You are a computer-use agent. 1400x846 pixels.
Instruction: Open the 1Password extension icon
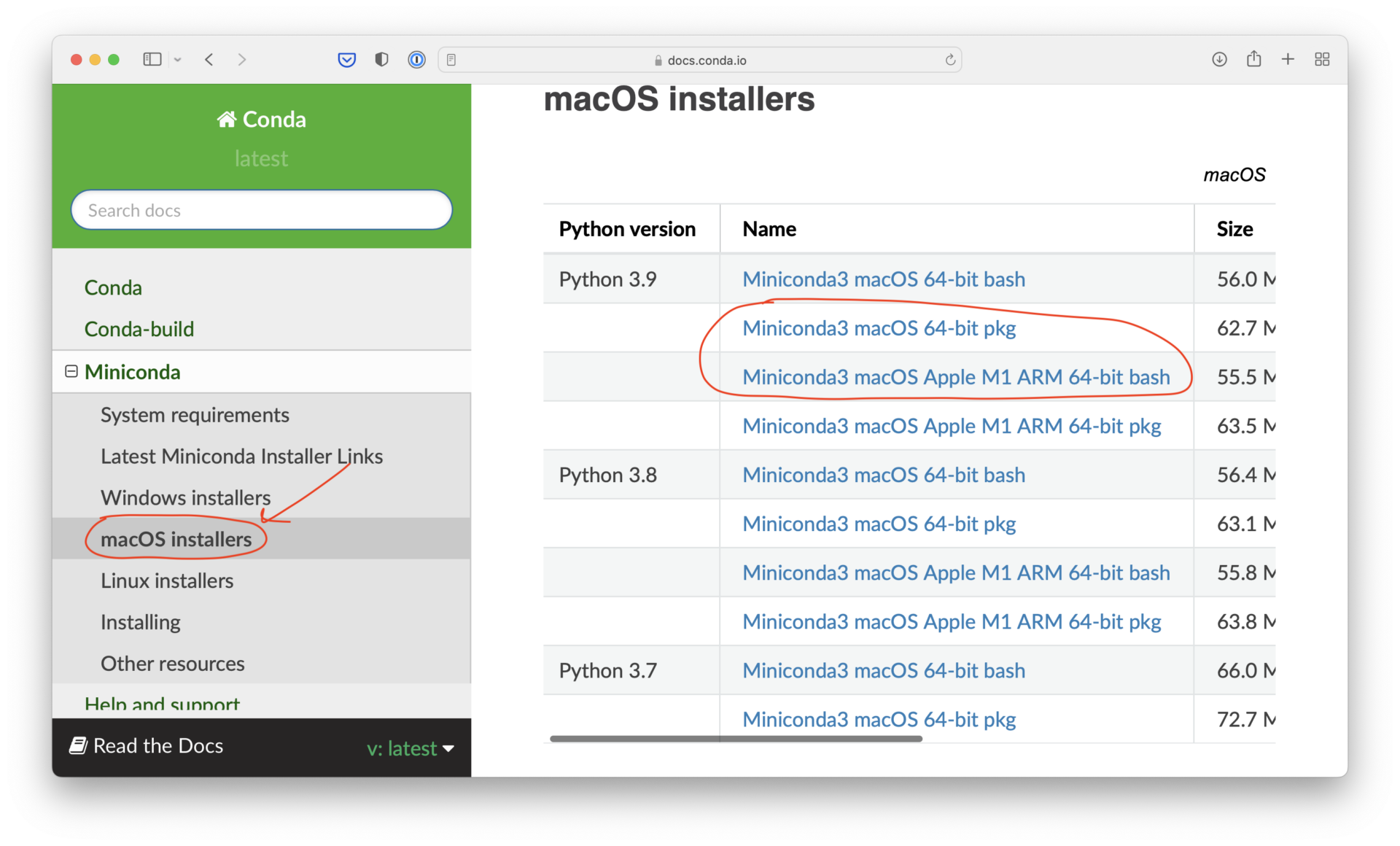(x=416, y=60)
